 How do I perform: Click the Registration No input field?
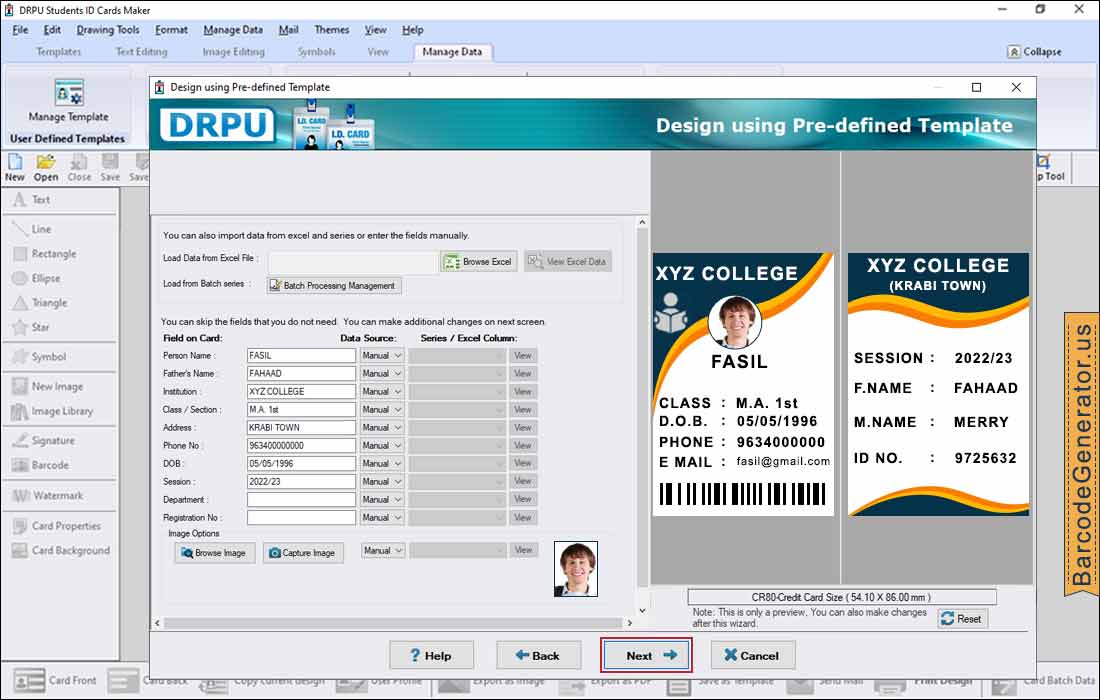[302, 518]
